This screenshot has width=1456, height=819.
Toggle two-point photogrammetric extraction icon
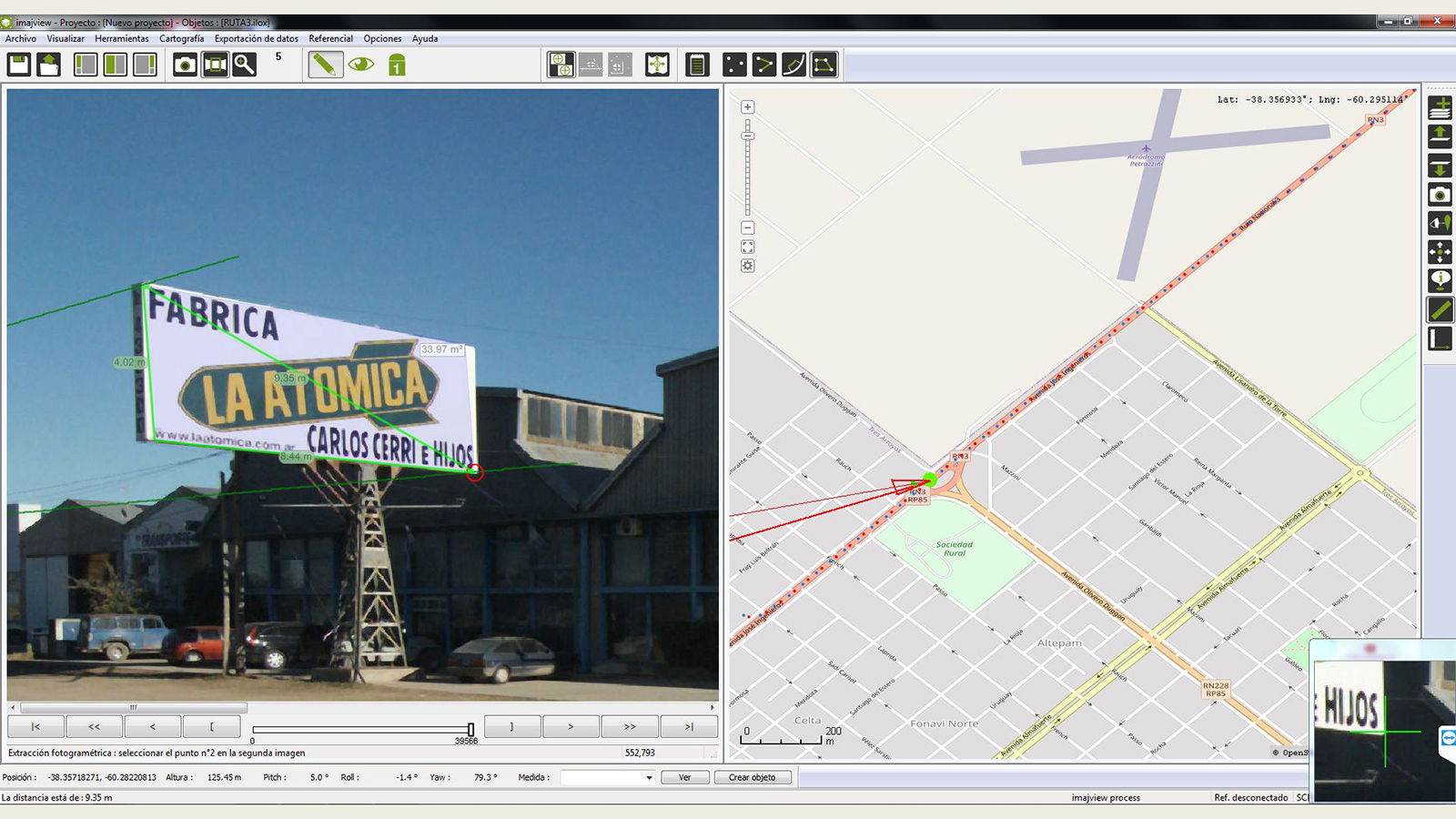point(561,65)
